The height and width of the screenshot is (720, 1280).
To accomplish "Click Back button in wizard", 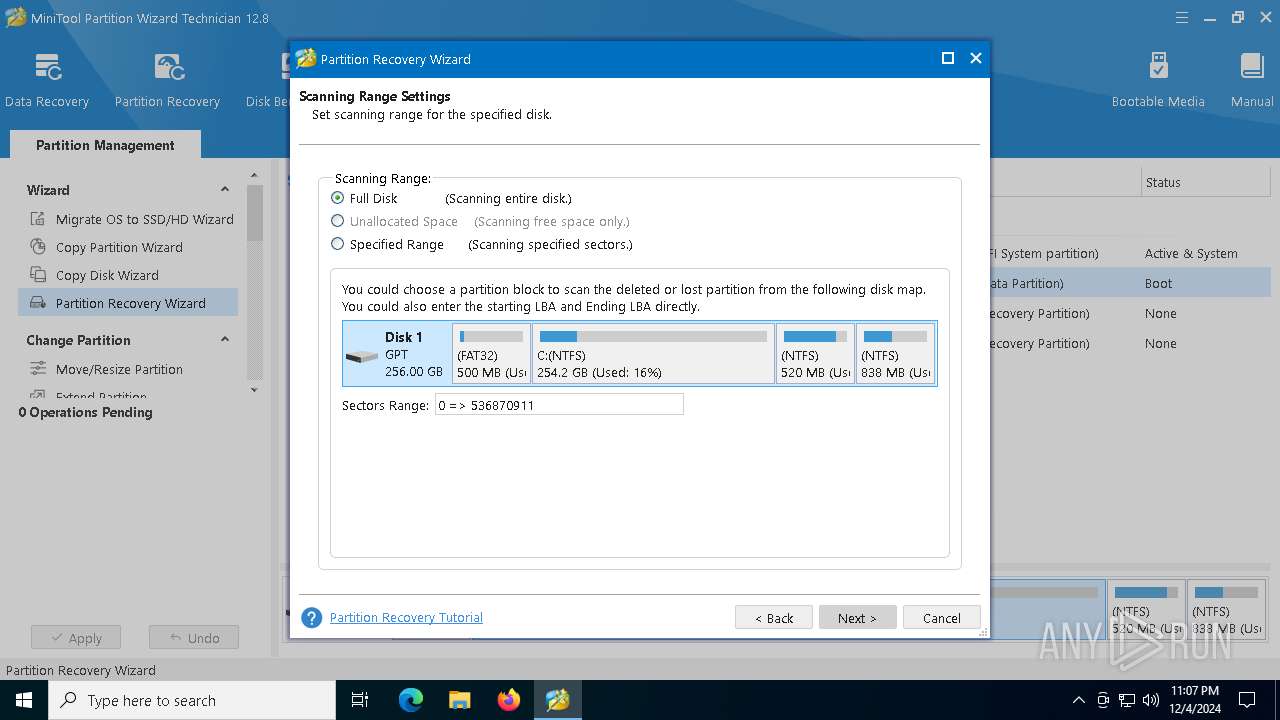I will (x=773, y=618).
